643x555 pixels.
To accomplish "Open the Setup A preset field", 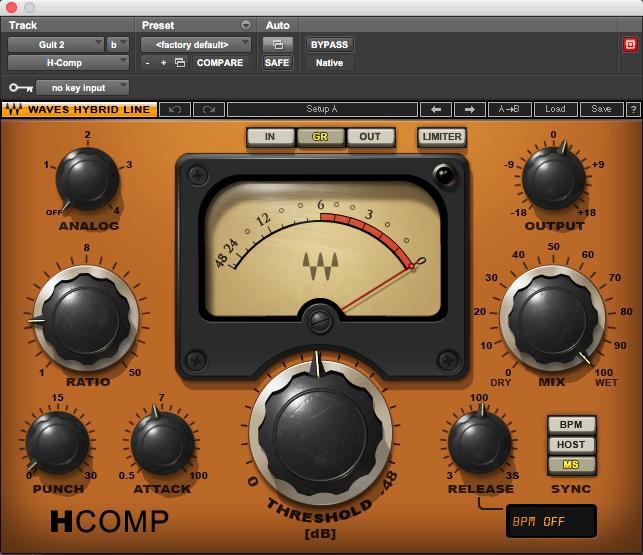I will [322, 110].
